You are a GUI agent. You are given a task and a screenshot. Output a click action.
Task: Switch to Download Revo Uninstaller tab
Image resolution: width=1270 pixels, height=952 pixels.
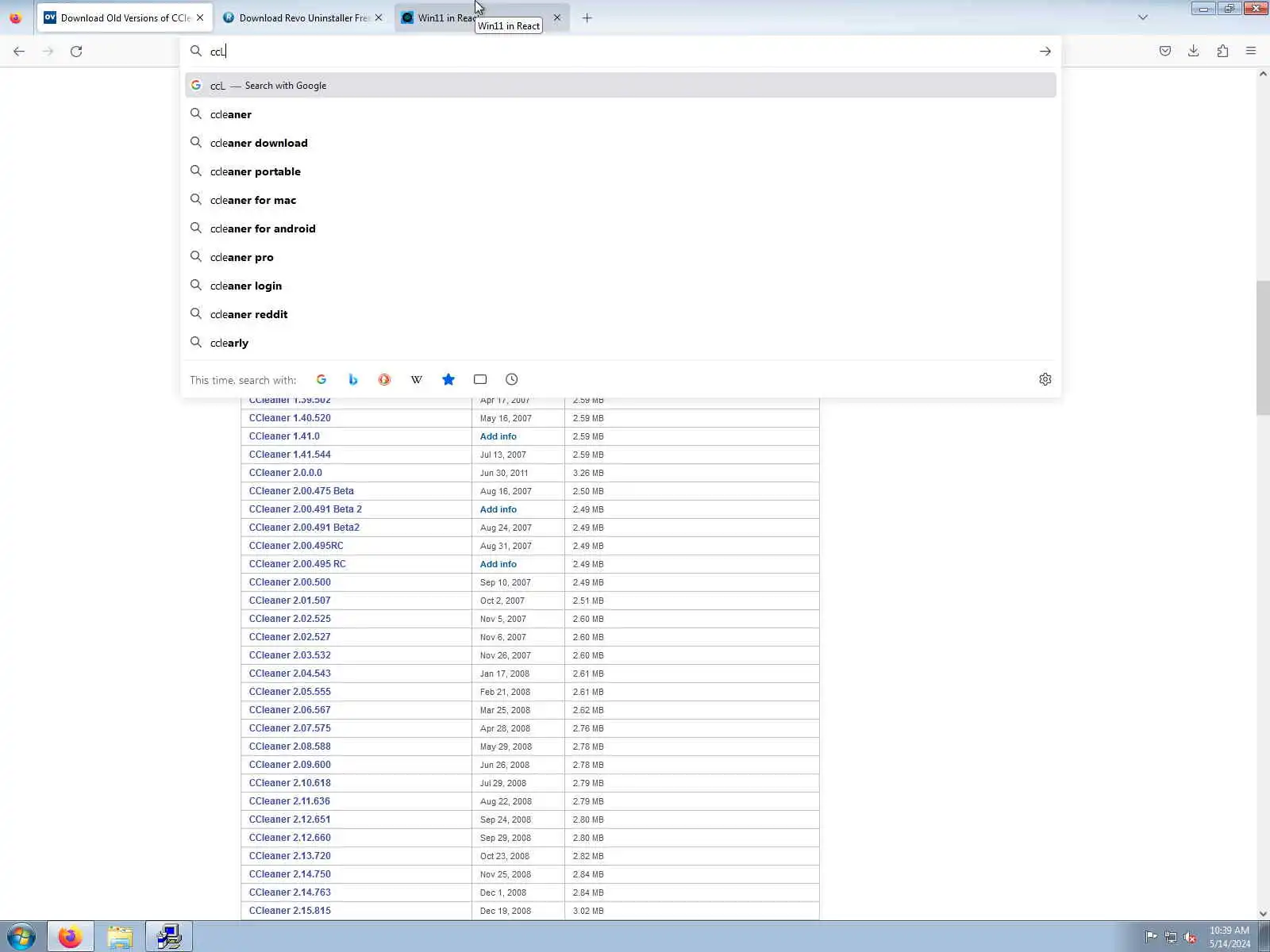303,17
